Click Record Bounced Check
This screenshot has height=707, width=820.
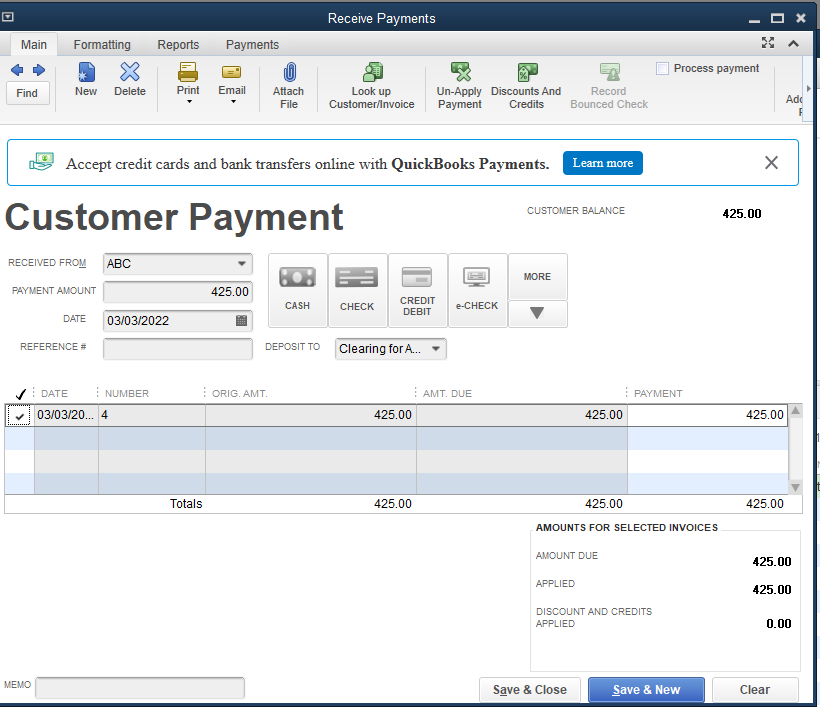point(609,86)
